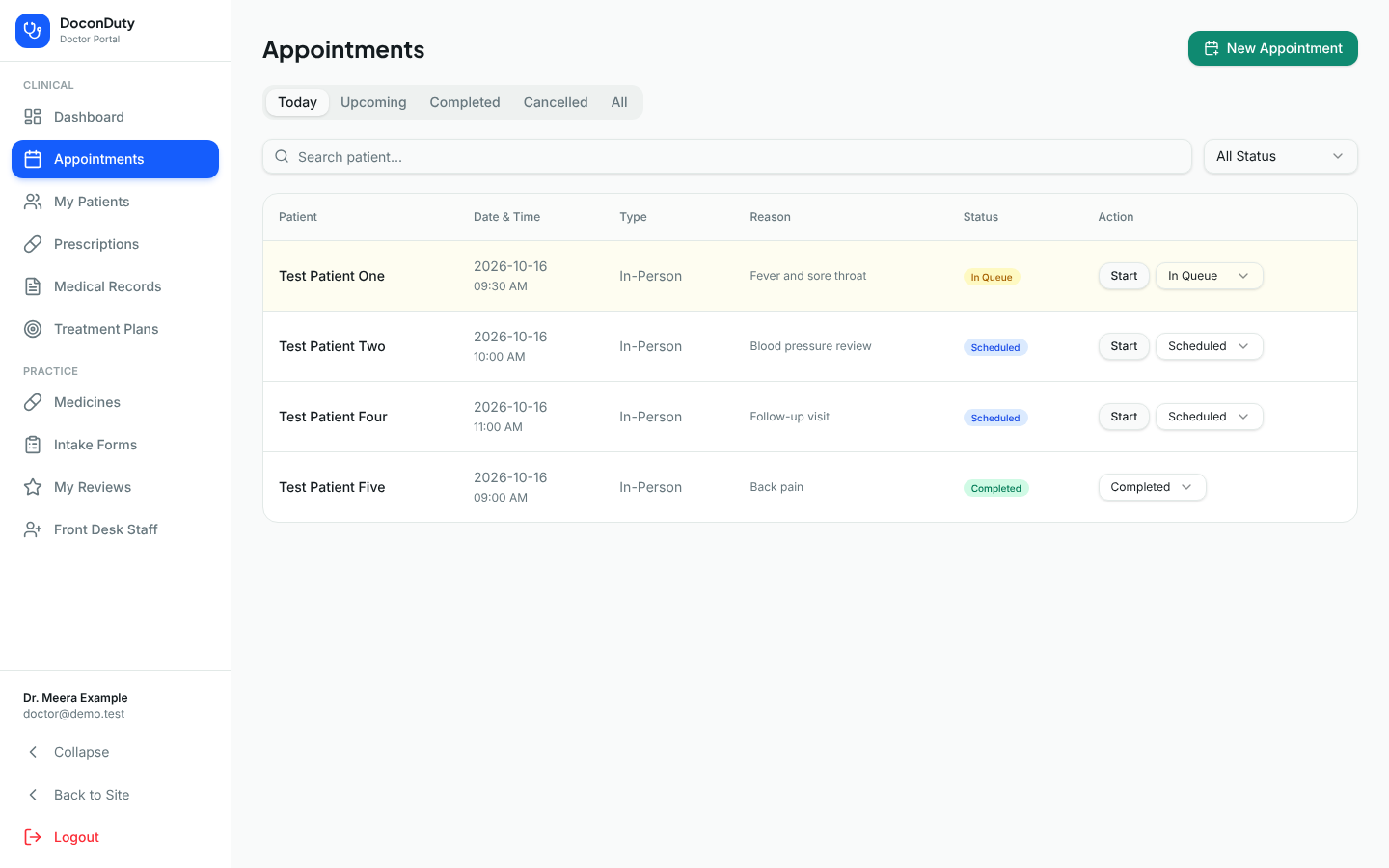Switch to the Today tab
Screen dimensions: 1389x868
(x=297, y=102)
